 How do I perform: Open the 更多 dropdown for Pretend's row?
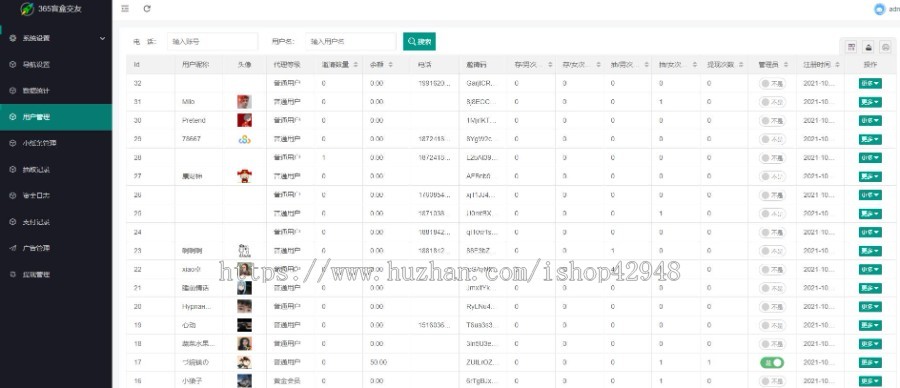click(870, 121)
